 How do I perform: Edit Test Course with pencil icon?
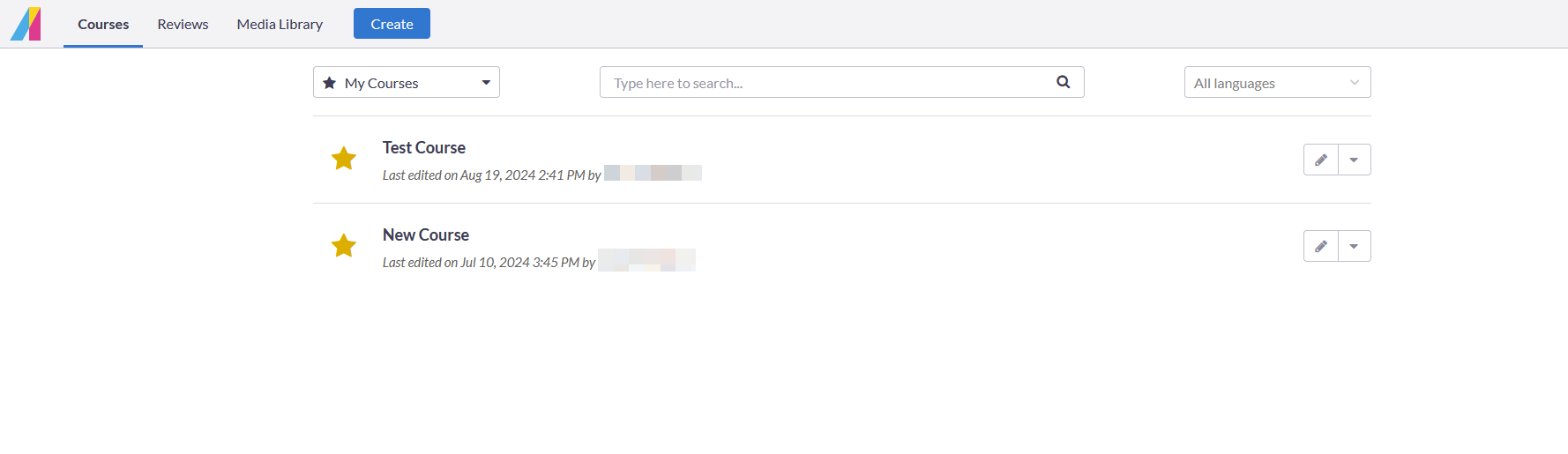pyautogui.click(x=1320, y=160)
